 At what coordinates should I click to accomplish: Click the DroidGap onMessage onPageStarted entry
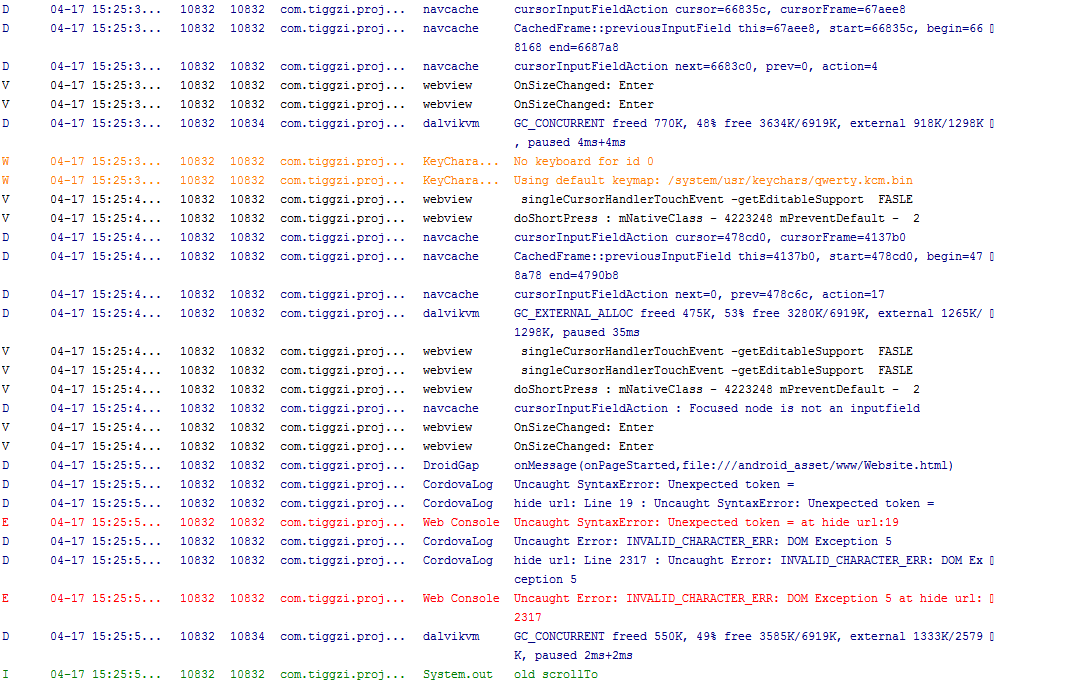733,466
